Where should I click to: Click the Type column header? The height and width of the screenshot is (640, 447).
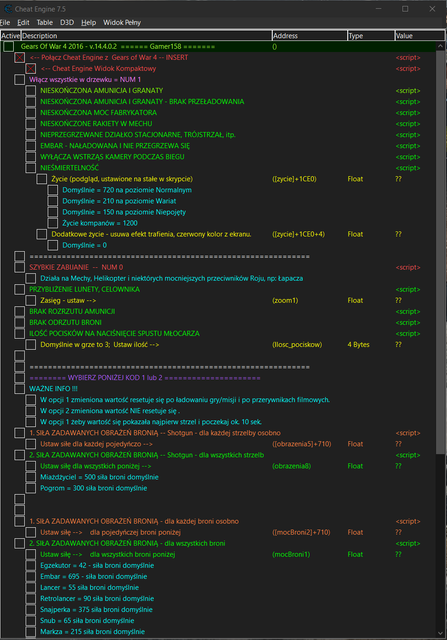tap(371, 36)
